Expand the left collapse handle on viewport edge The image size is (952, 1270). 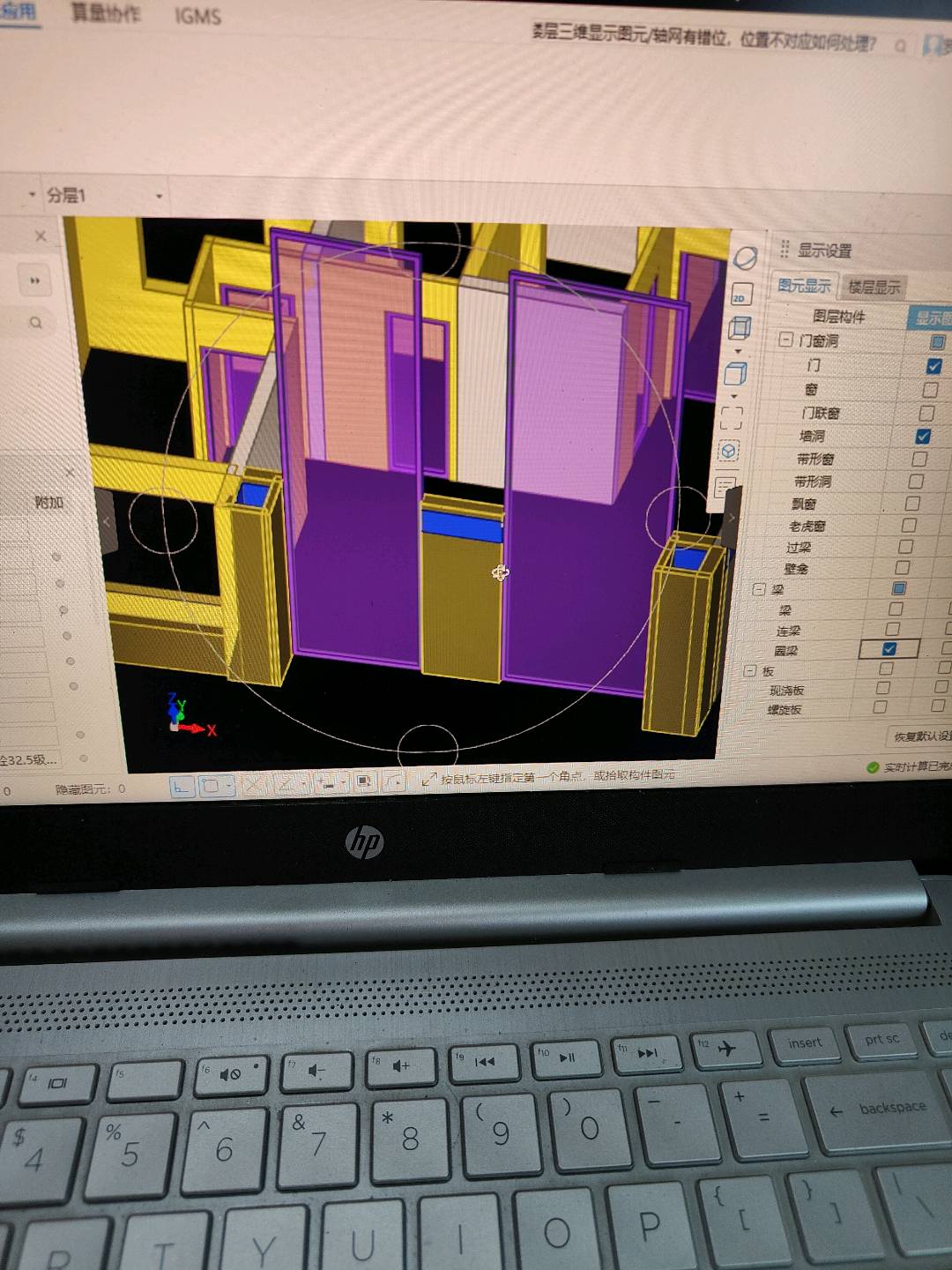[107, 521]
